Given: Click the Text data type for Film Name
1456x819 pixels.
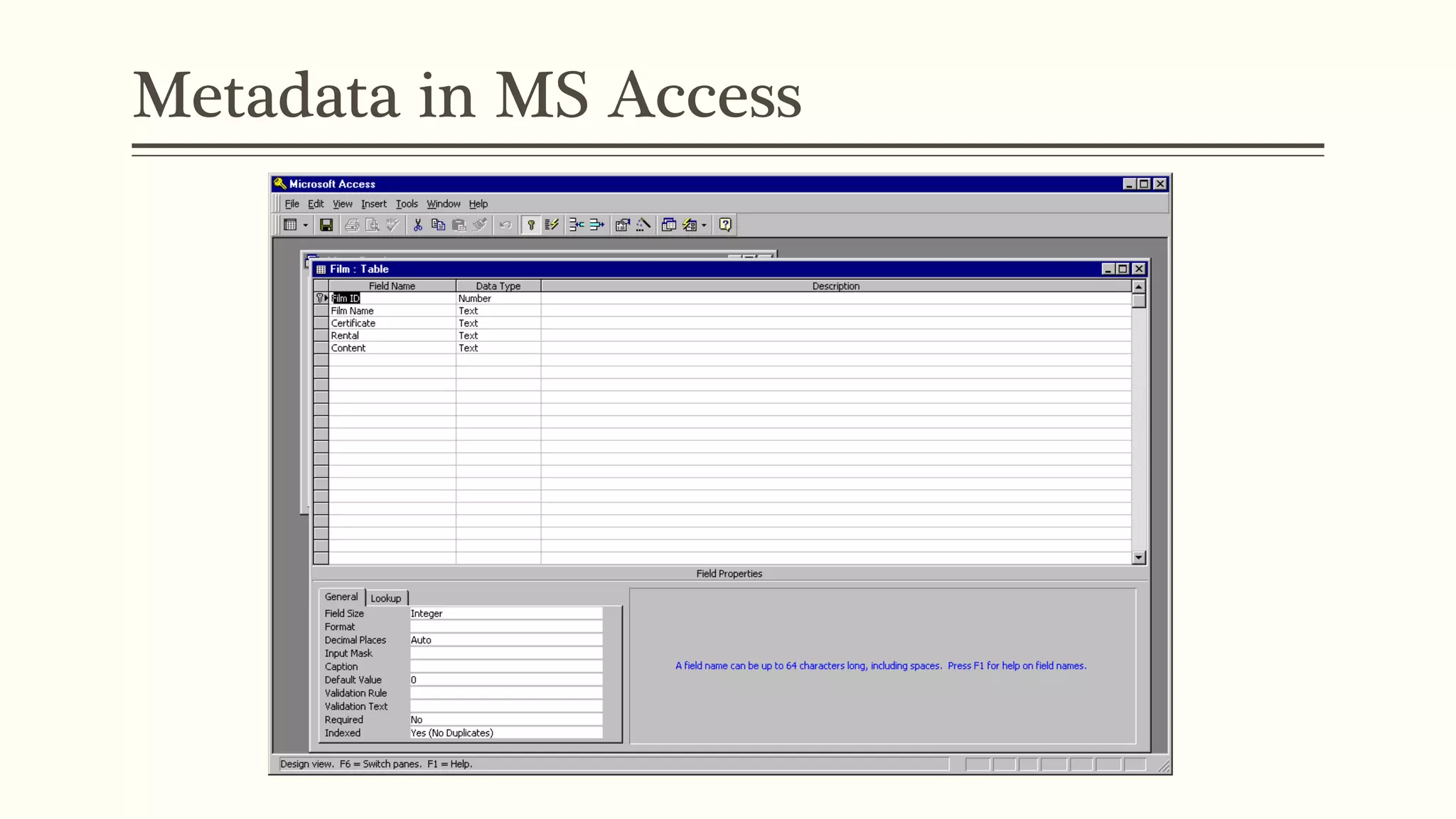Looking at the screenshot, I should (498, 311).
